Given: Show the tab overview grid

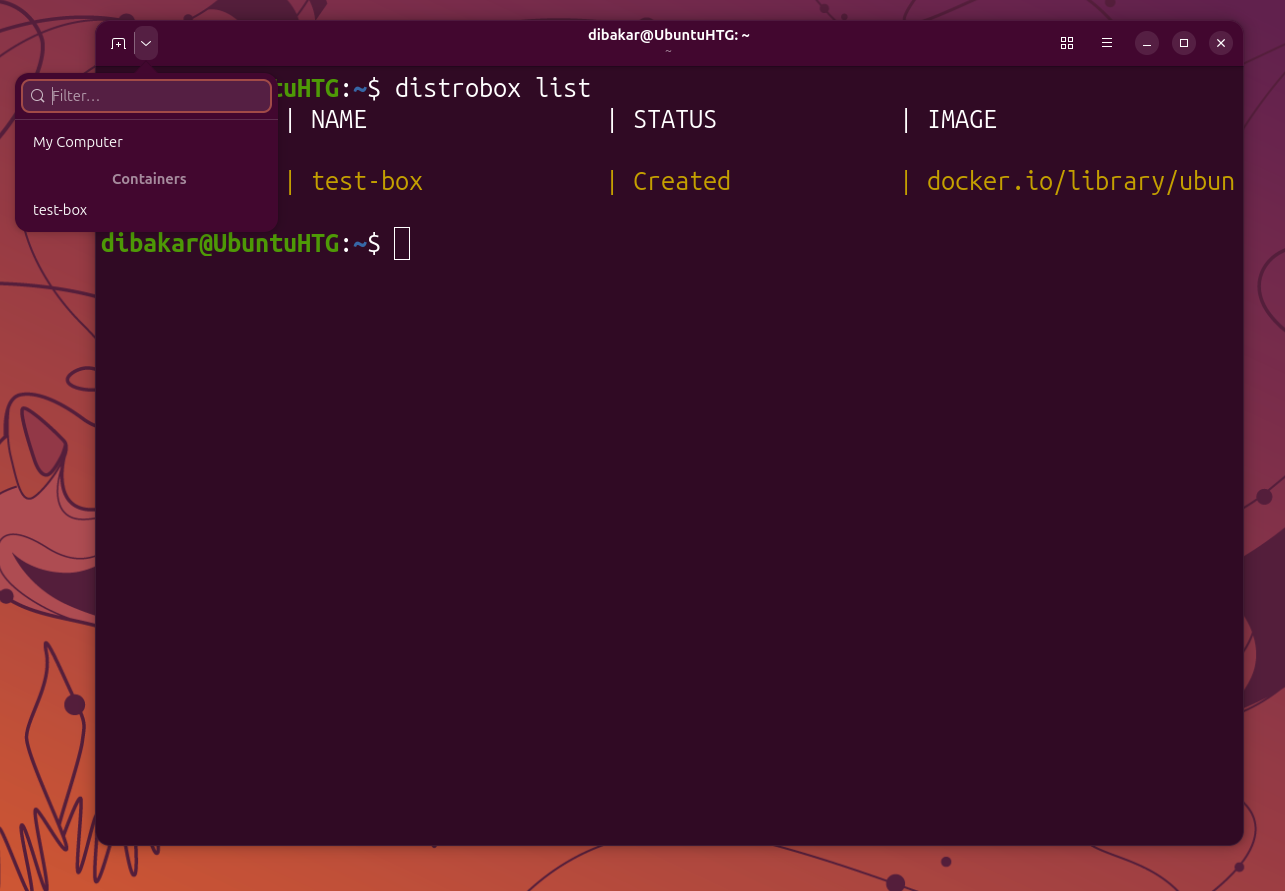Looking at the screenshot, I should [x=1067, y=43].
